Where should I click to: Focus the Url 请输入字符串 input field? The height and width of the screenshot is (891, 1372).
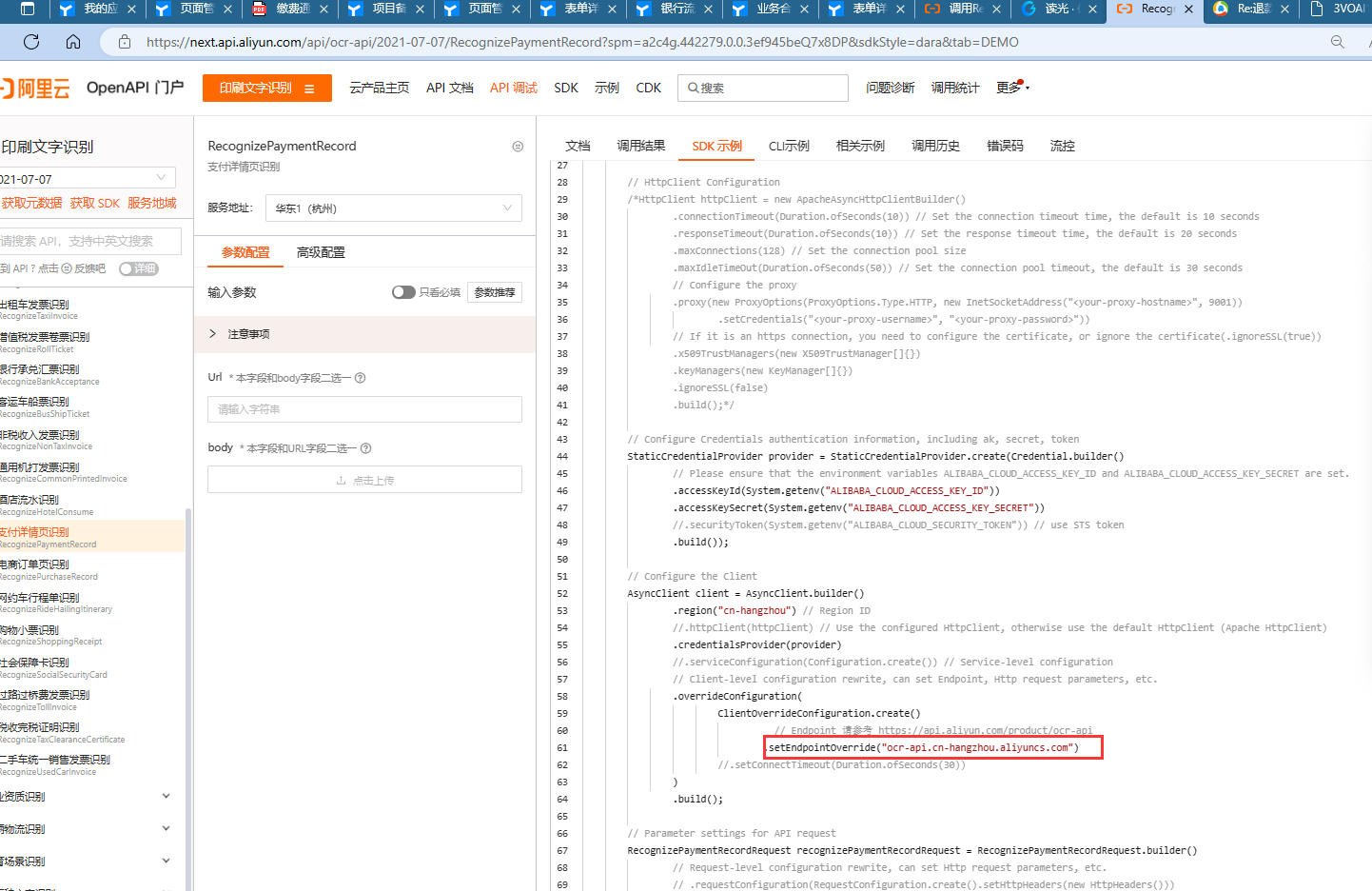[x=364, y=409]
